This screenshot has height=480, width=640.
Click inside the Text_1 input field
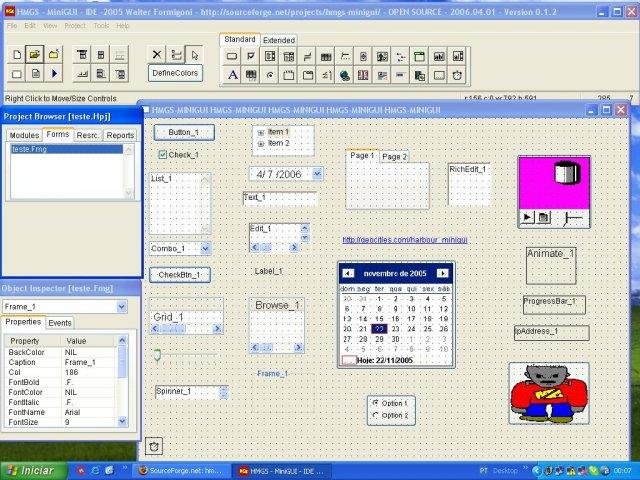pos(280,198)
